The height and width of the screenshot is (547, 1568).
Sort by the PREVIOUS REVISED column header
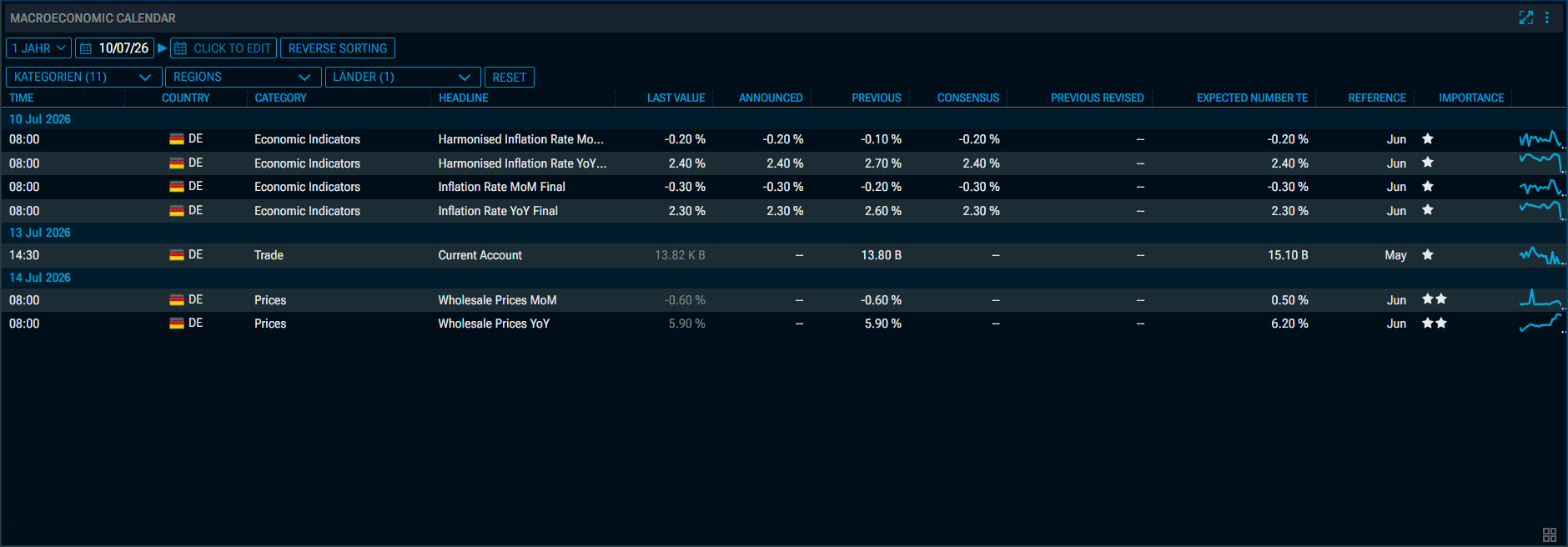[x=1098, y=98]
